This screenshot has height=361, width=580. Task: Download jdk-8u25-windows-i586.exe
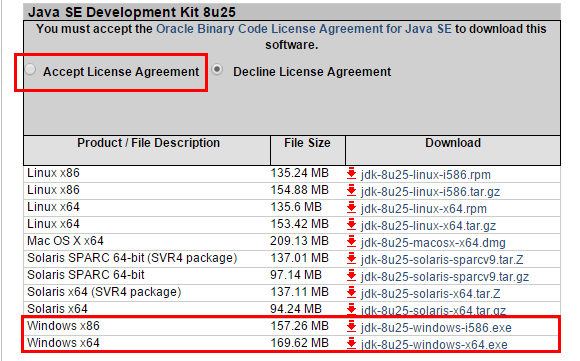436,328
